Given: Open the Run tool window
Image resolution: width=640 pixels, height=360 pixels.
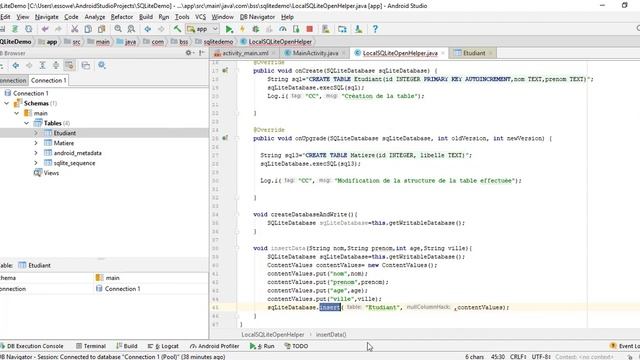Looking at the screenshot, I should tap(262, 346).
